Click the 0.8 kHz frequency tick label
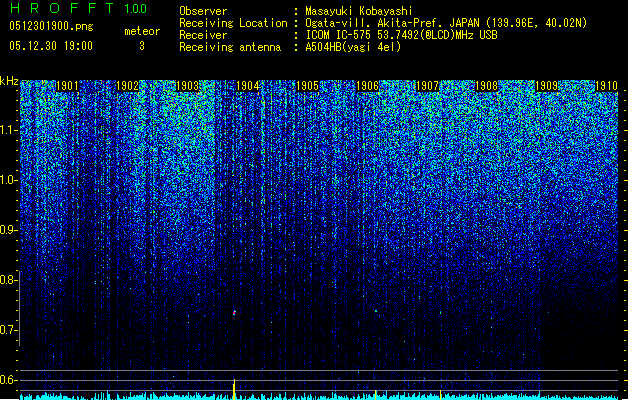 pyautogui.click(x=8, y=280)
